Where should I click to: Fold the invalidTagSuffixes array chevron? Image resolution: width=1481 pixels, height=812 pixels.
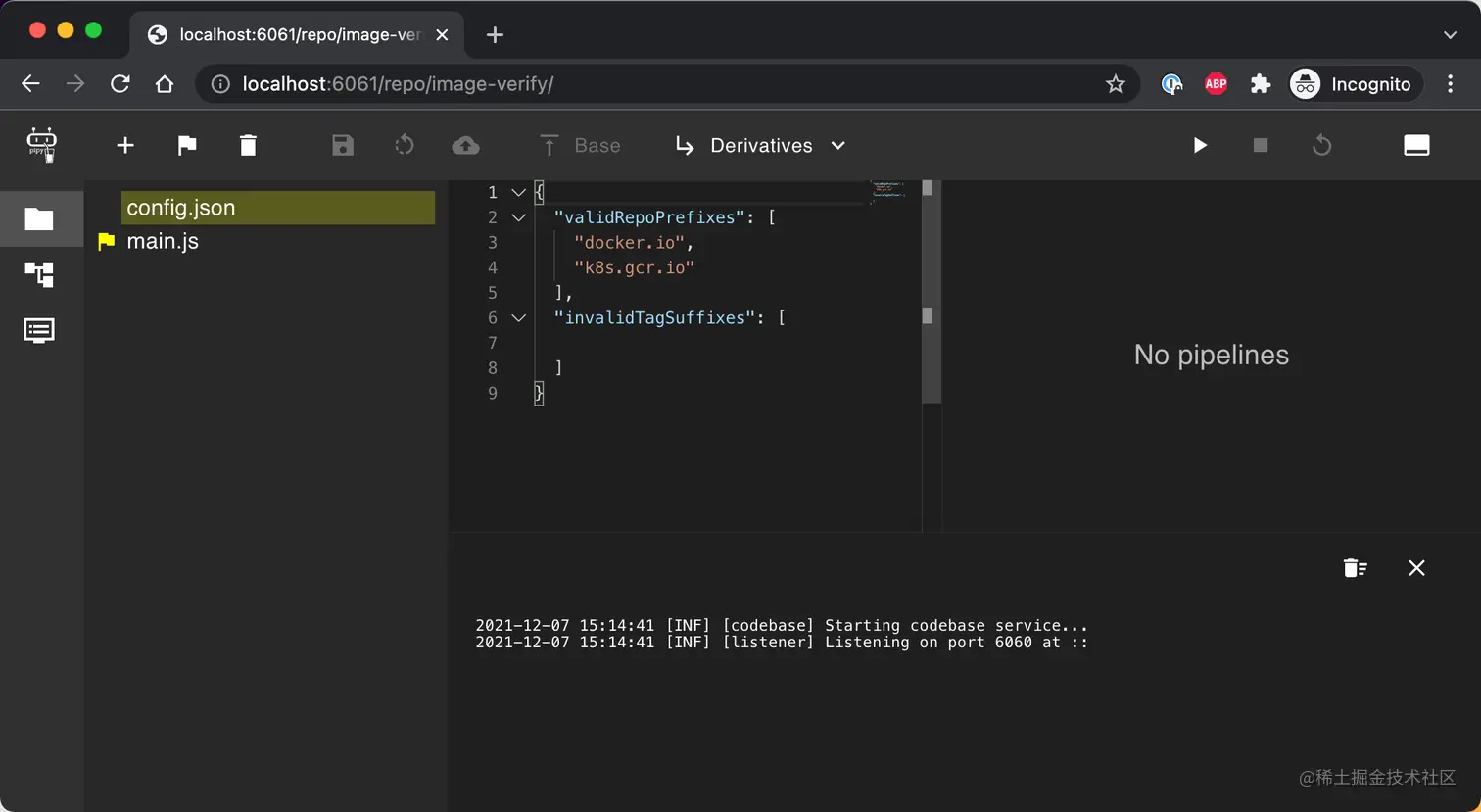tap(519, 317)
